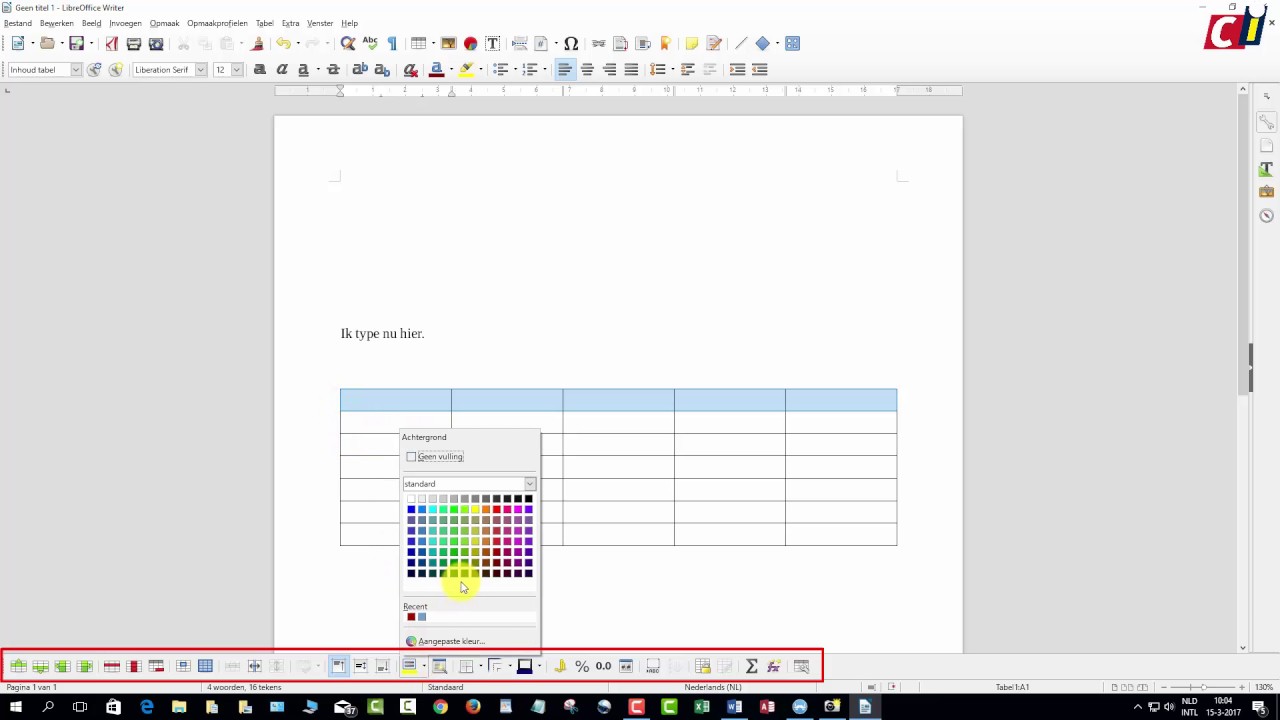Click the Export as PDF icon
The width and height of the screenshot is (1280, 720).
coord(112,43)
